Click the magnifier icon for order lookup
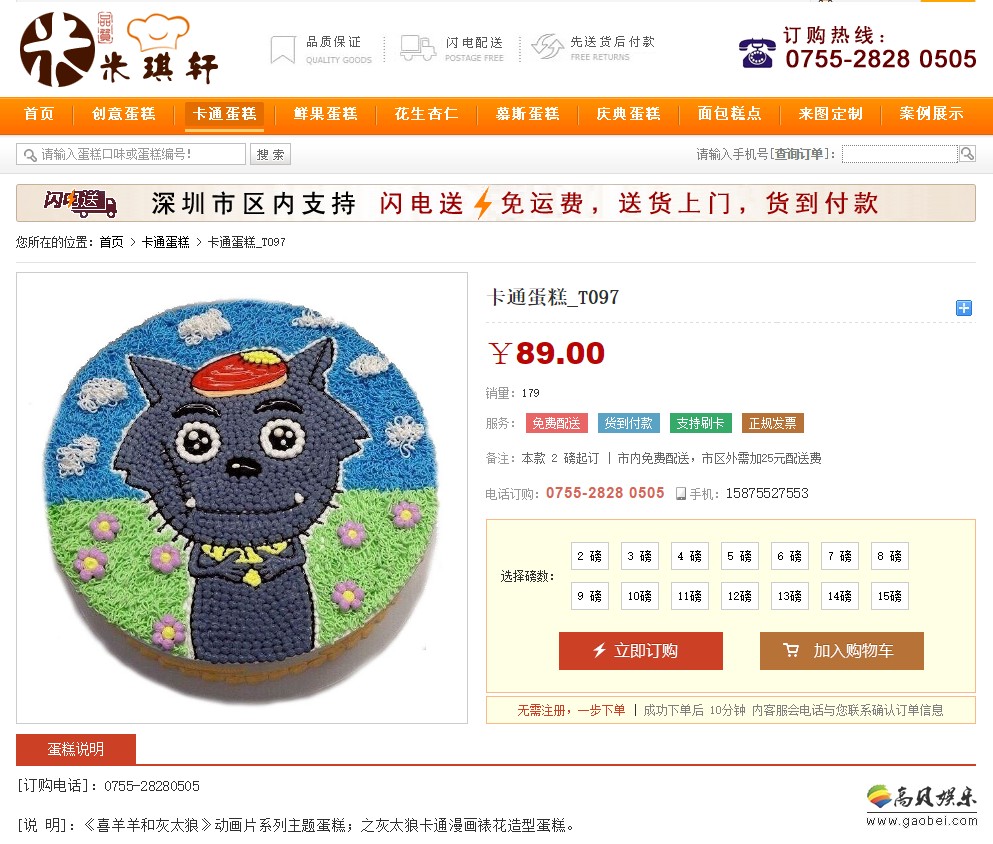 pos(967,153)
